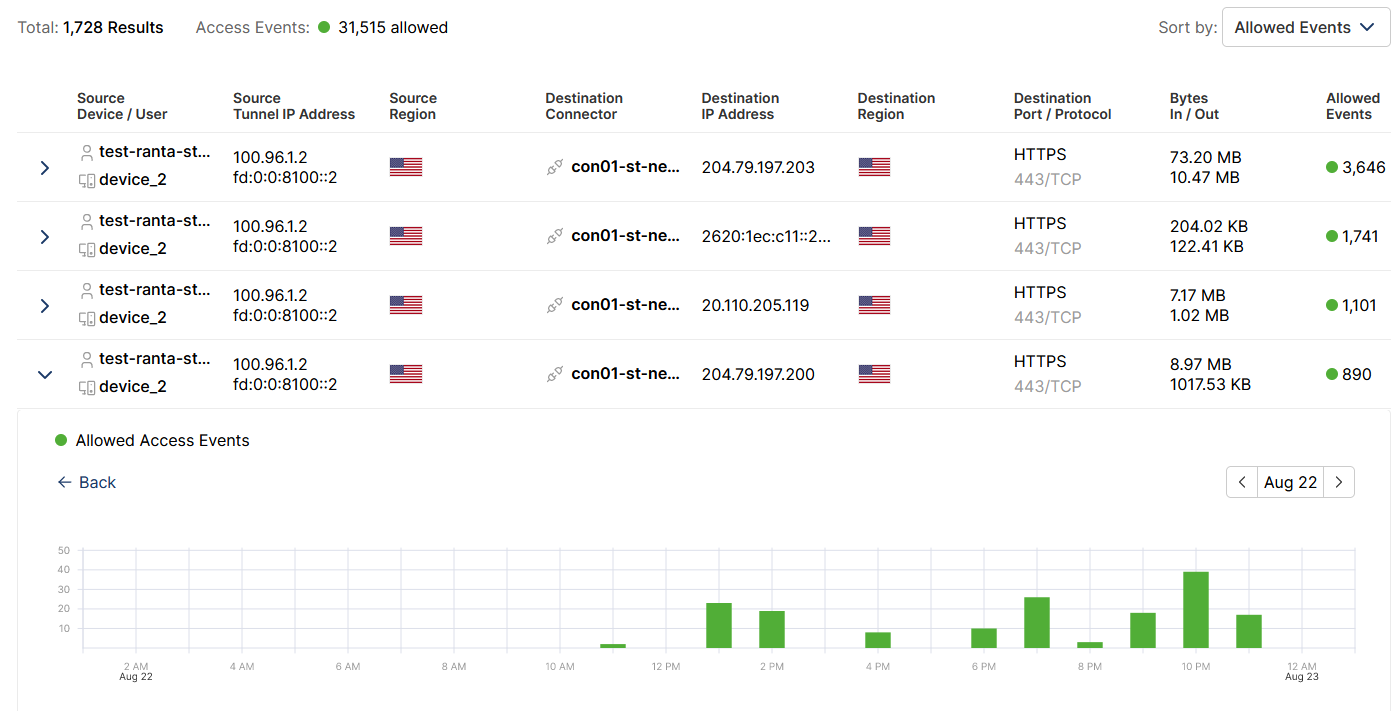Go to next day after Aug 22
The height and width of the screenshot is (711, 1392).
coord(1339,482)
